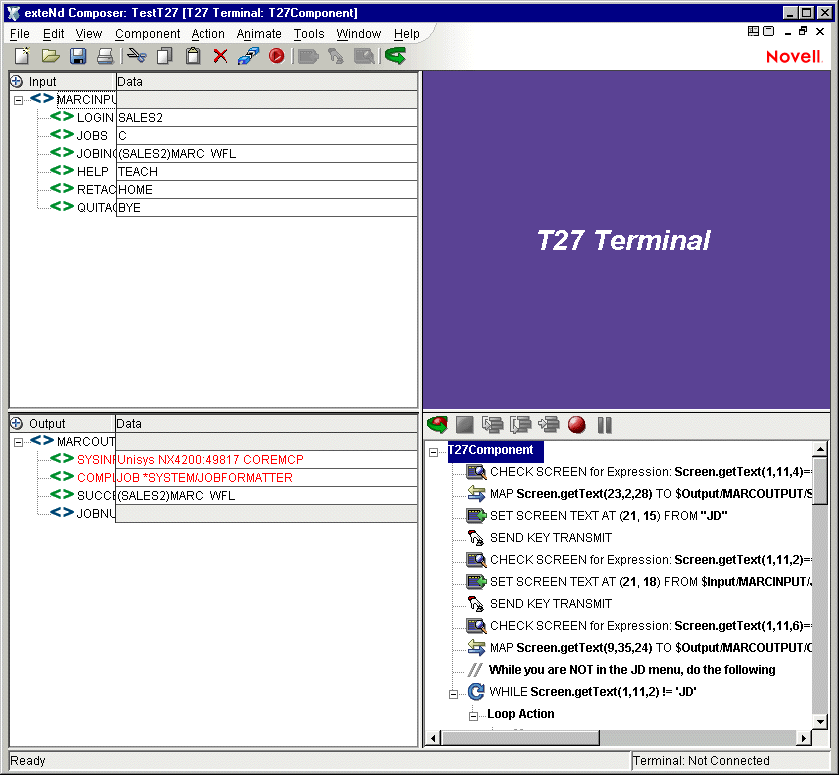Collapse the MARCOUTPUT tree node

18,442
